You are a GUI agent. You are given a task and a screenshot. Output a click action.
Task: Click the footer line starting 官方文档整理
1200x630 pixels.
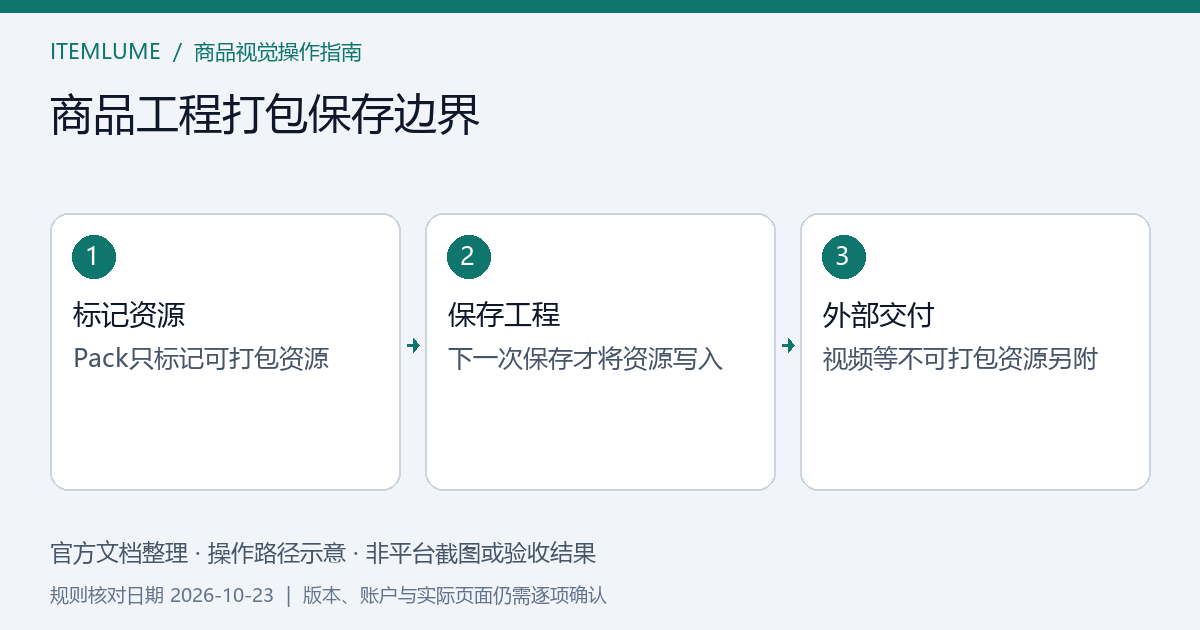pyautogui.click(x=323, y=553)
